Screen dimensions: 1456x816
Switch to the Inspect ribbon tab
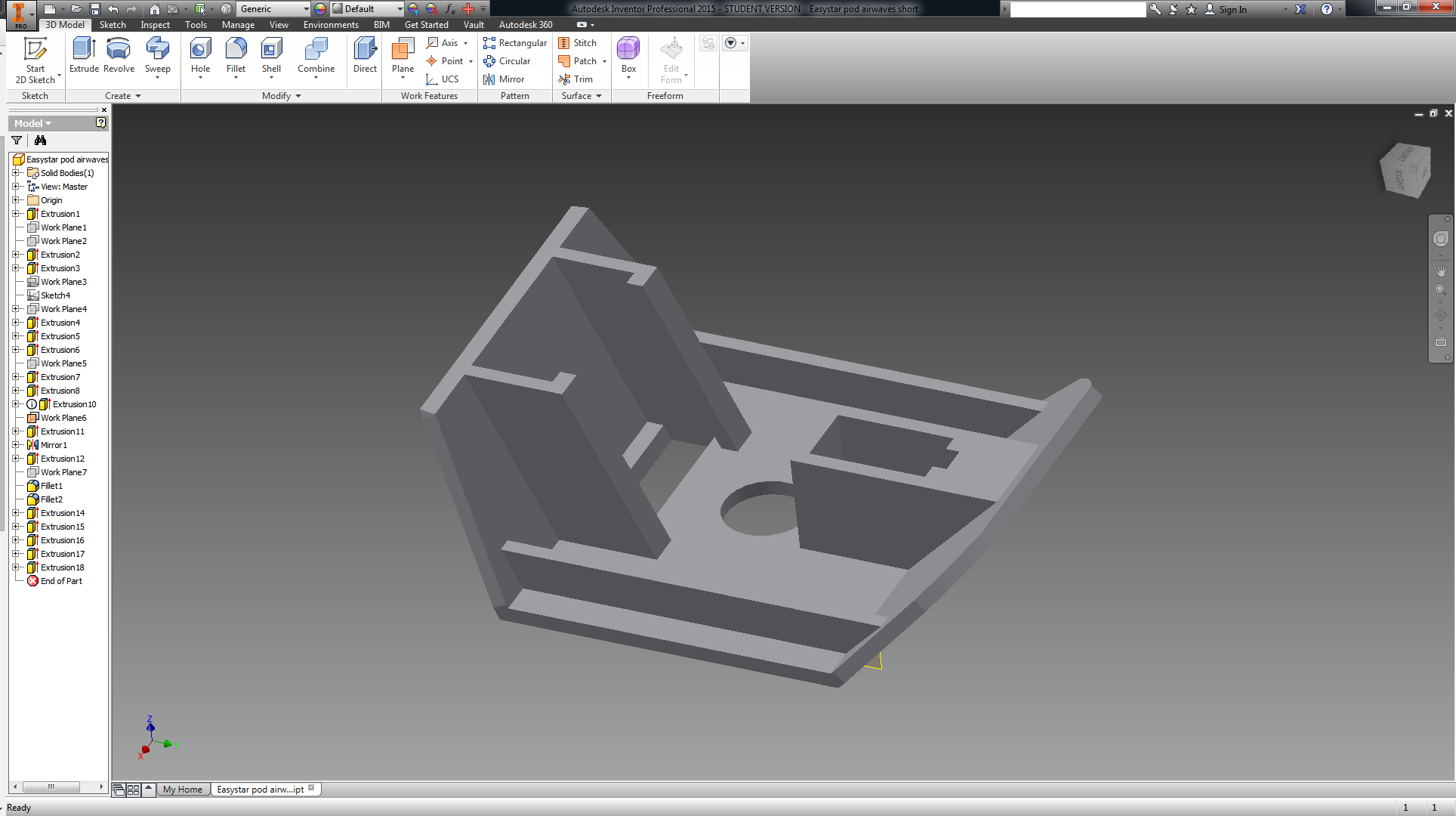click(x=155, y=25)
